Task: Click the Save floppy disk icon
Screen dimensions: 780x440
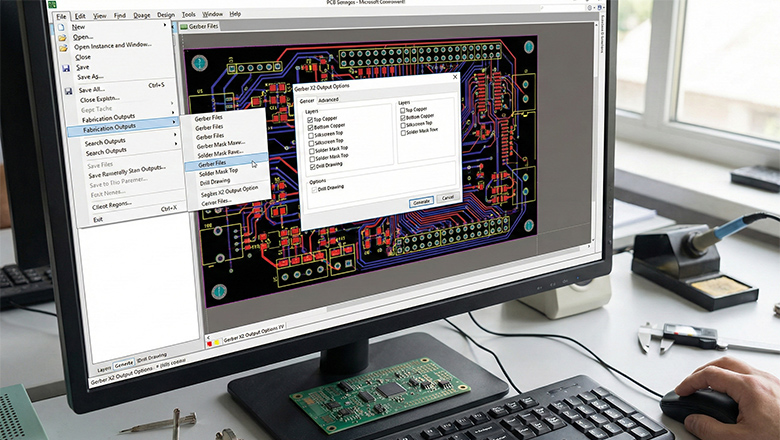Action: (64, 67)
